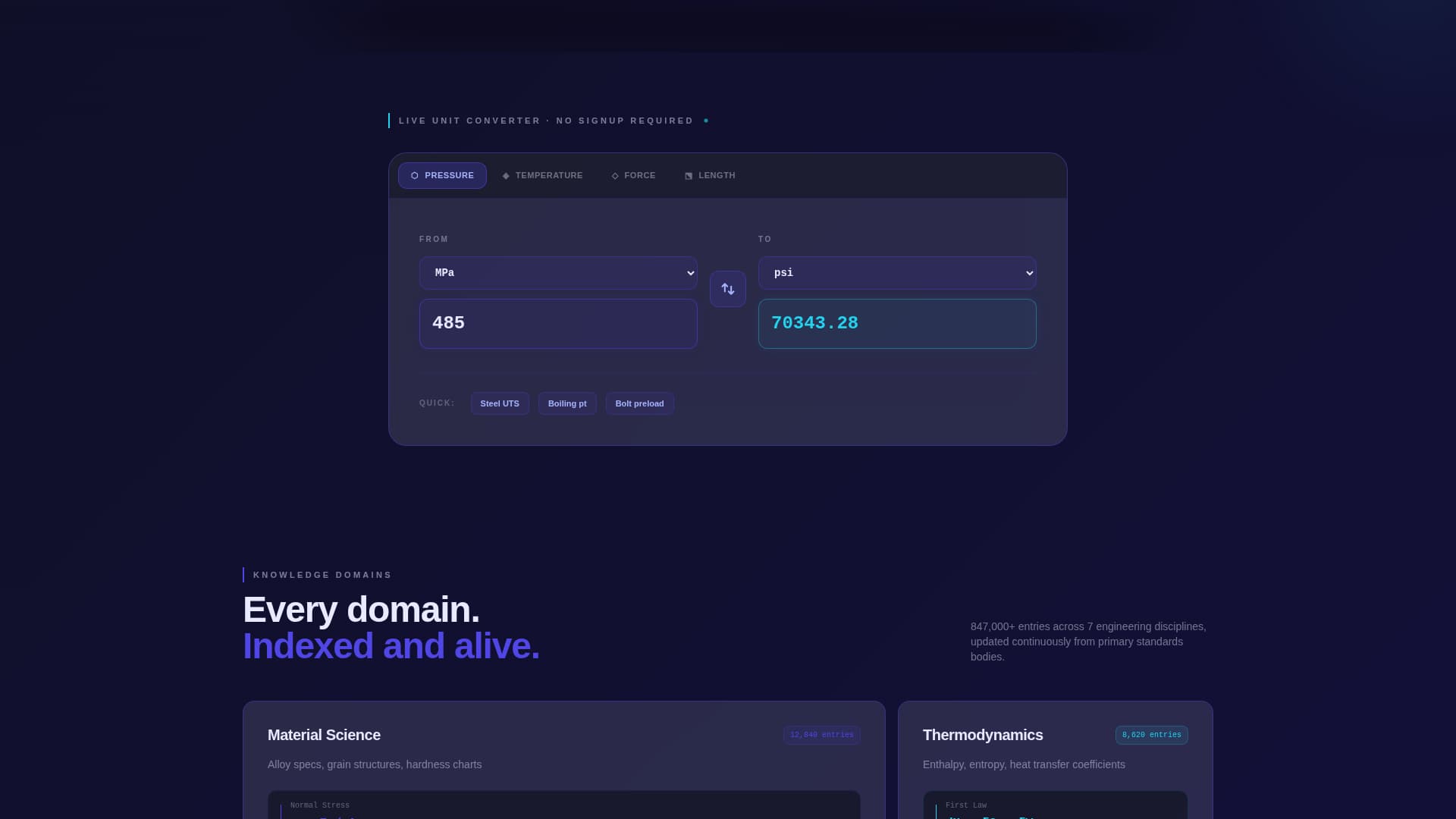Apply the Steel UTS quick preset
Screen dimensions: 1456x819
[x=500, y=403]
